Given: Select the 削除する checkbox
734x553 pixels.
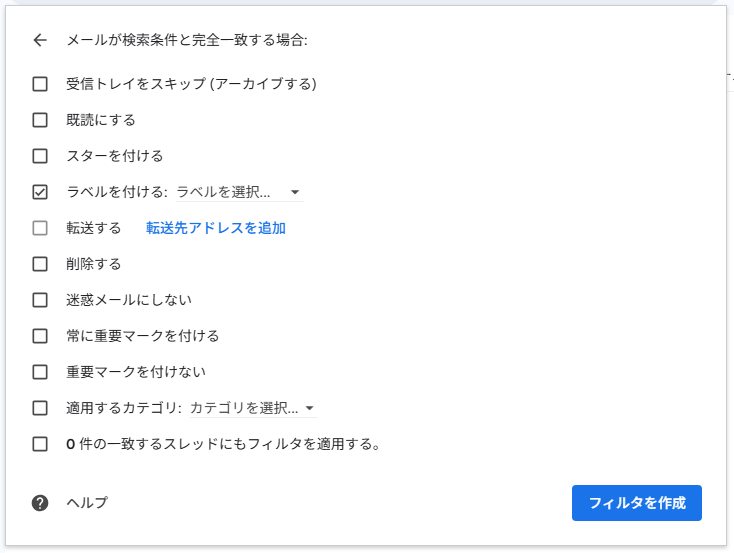Looking at the screenshot, I should click(x=40, y=264).
